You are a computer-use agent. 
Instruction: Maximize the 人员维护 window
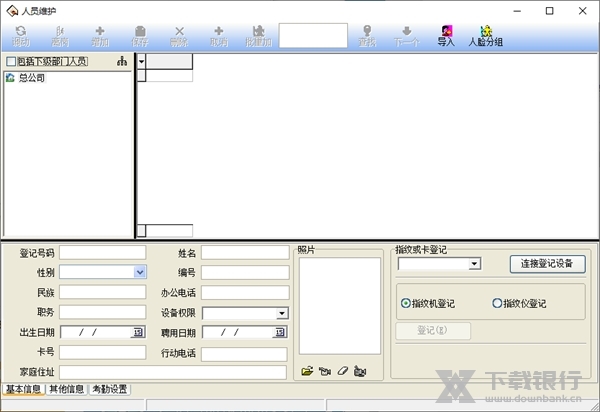point(549,11)
